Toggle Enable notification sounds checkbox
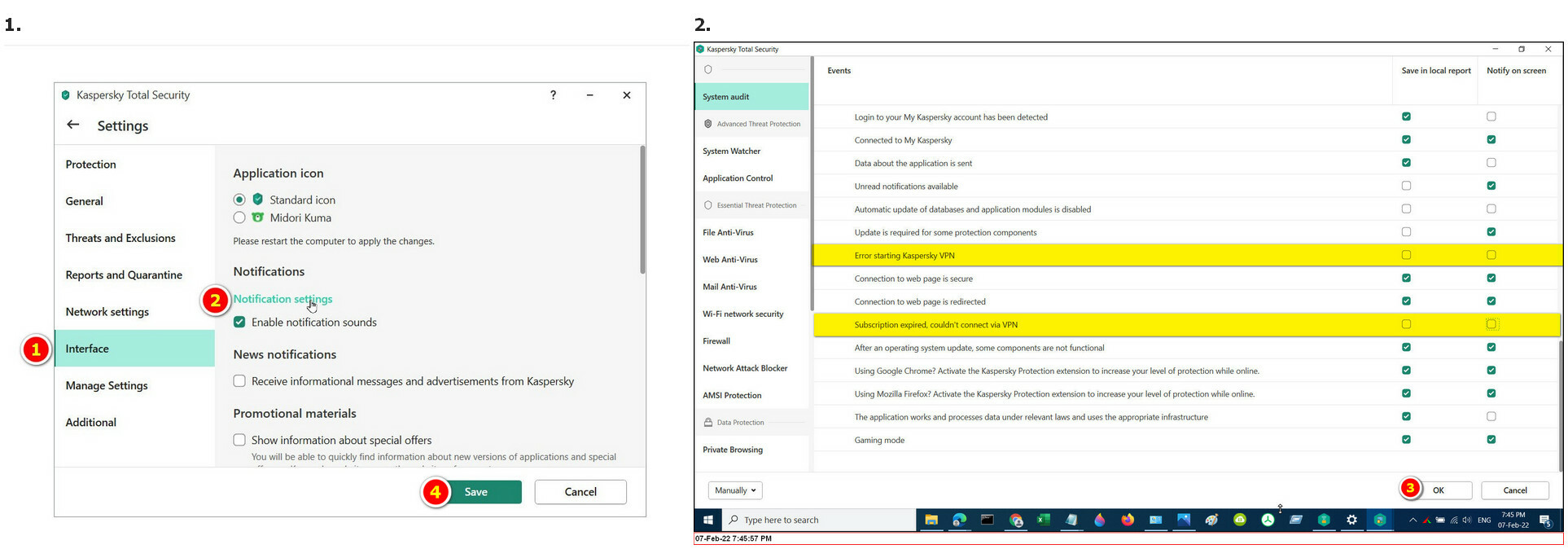1568x549 pixels. 239,322
